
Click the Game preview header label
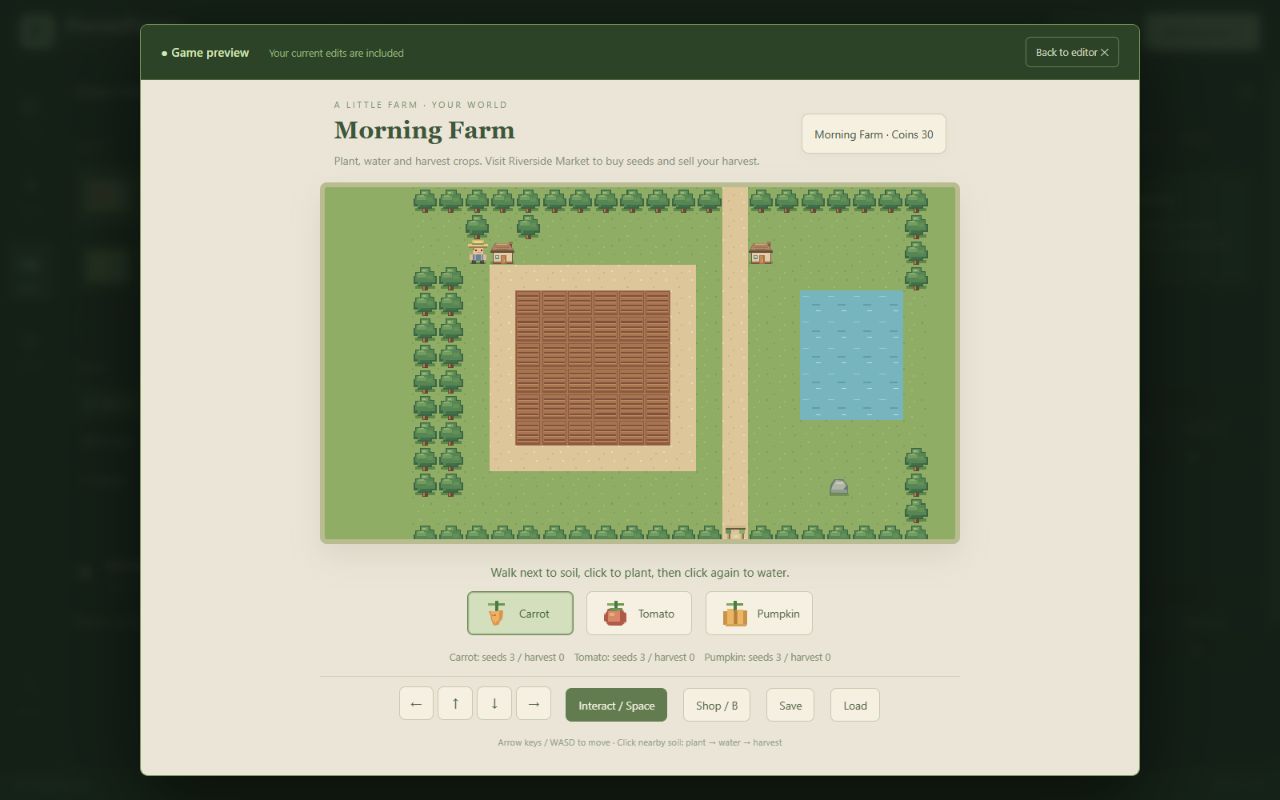point(205,53)
